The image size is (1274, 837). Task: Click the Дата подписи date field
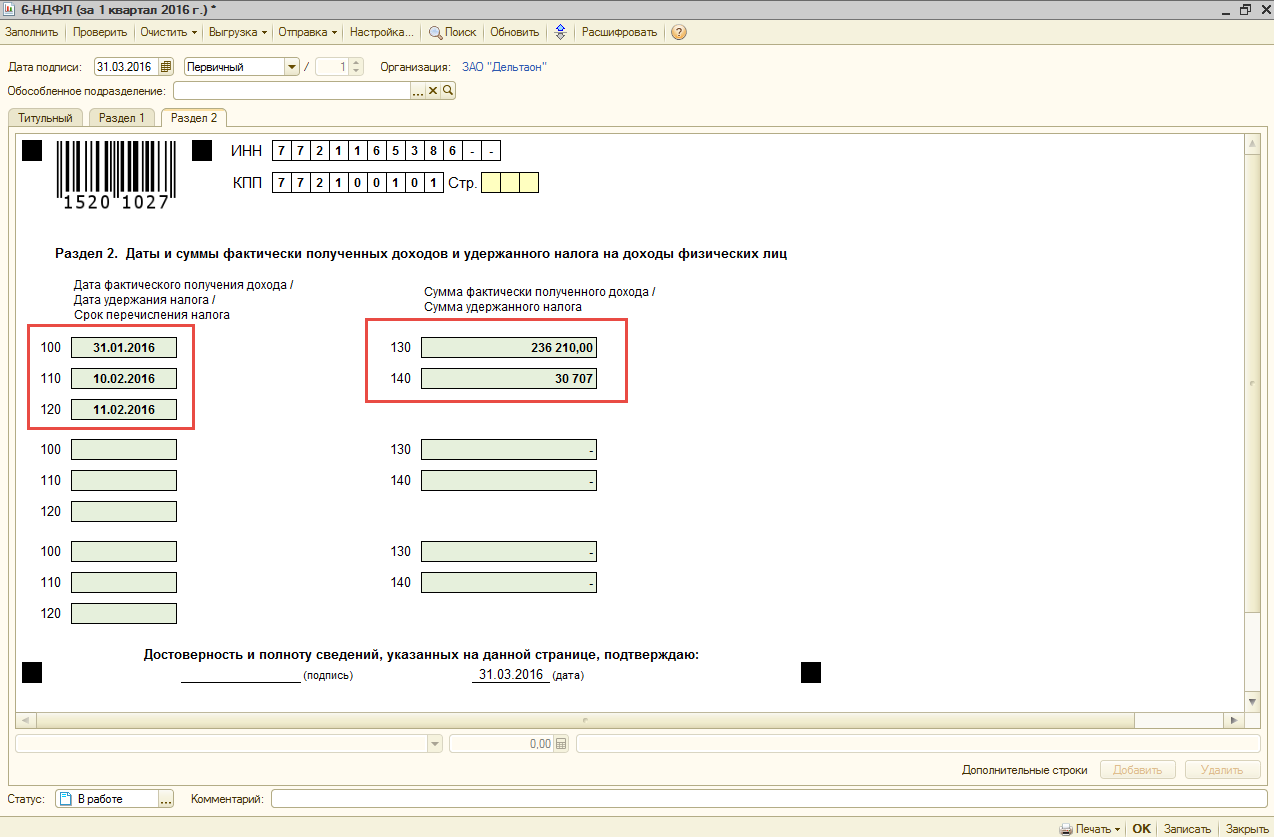(x=126, y=67)
